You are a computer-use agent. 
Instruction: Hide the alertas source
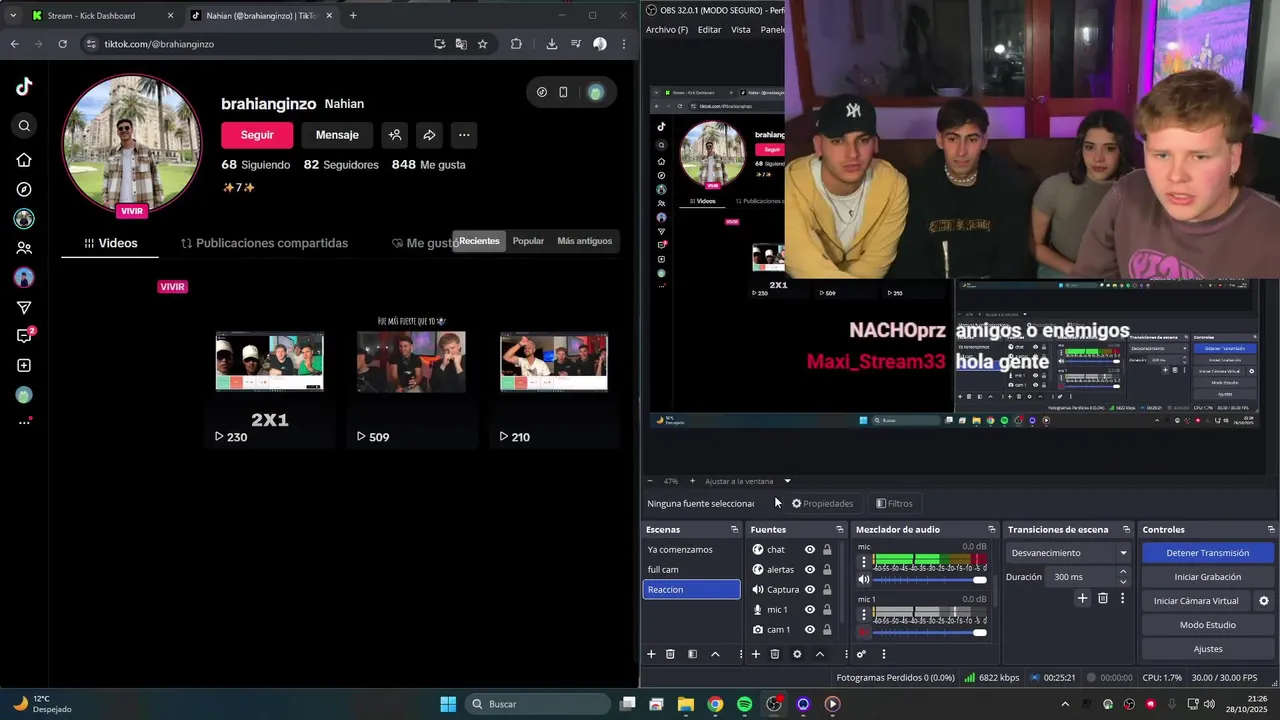(810, 570)
